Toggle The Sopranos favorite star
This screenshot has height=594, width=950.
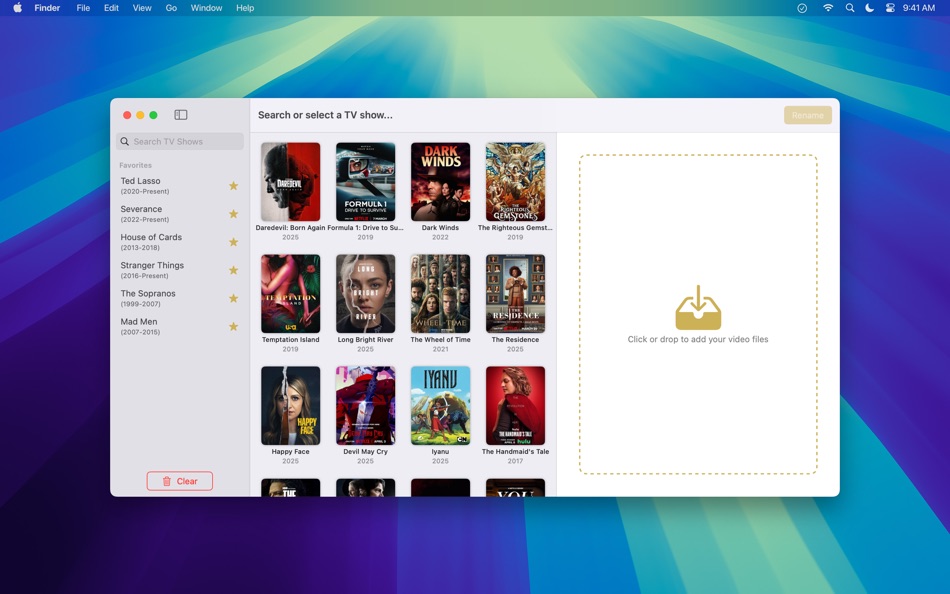coord(233,298)
